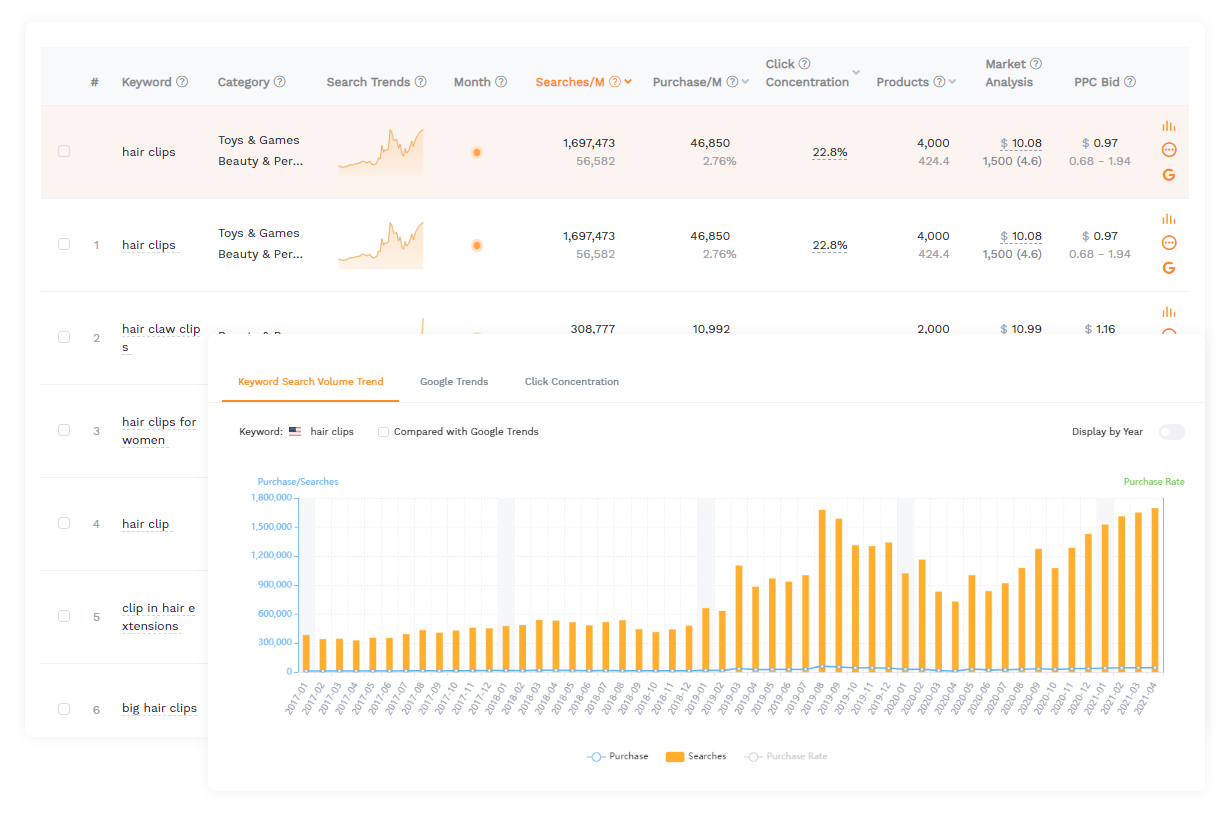1232x823 pixels.
Task: Toggle the Display by Year switch
Action: tap(1171, 432)
